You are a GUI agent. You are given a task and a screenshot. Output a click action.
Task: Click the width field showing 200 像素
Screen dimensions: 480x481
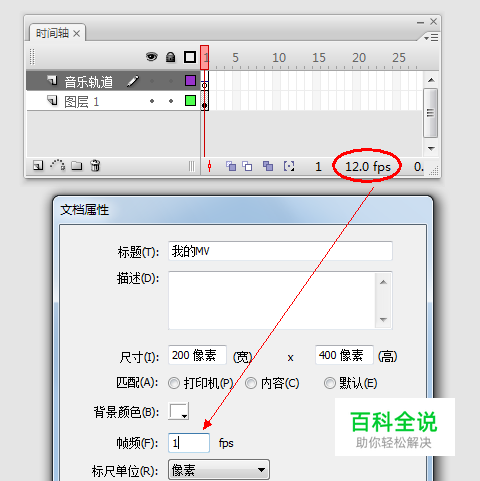[197, 355]
